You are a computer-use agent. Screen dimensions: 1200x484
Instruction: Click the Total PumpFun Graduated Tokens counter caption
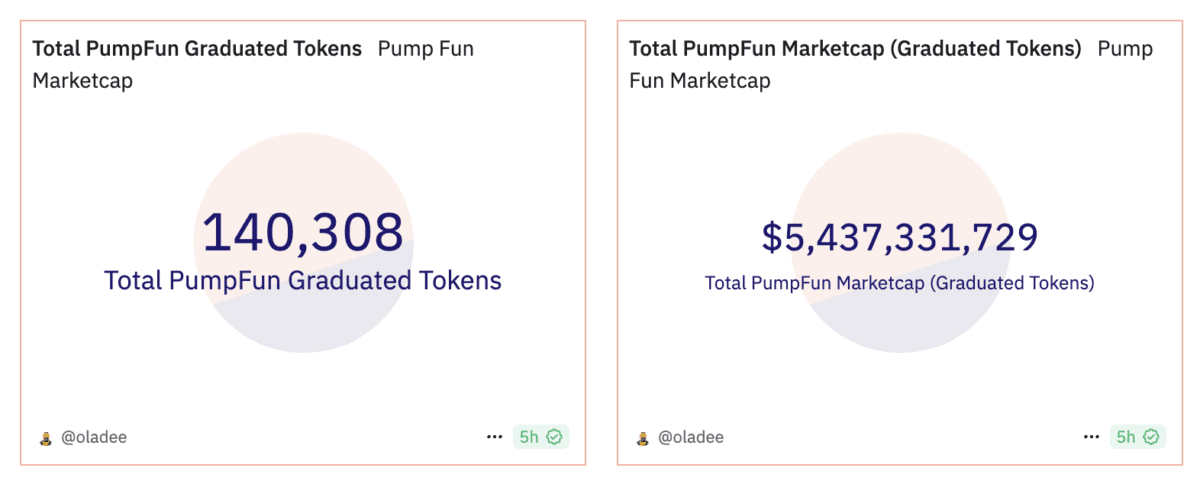[303, 281]
